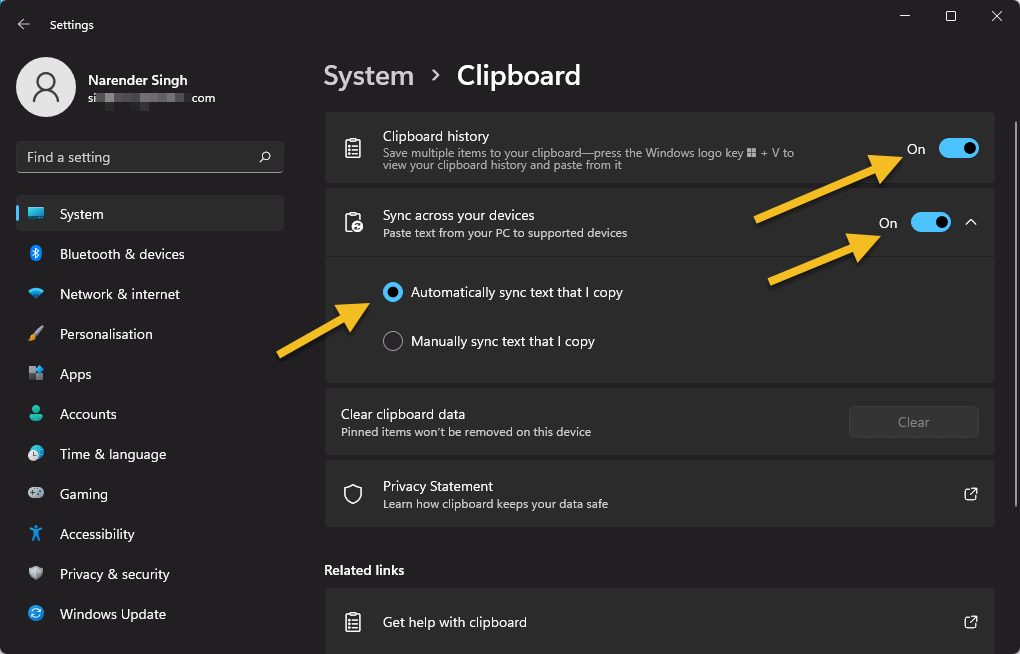This screenshot has height=654, width=1020.
Task: Click the Sync across your devices heading
Action: 459,215
